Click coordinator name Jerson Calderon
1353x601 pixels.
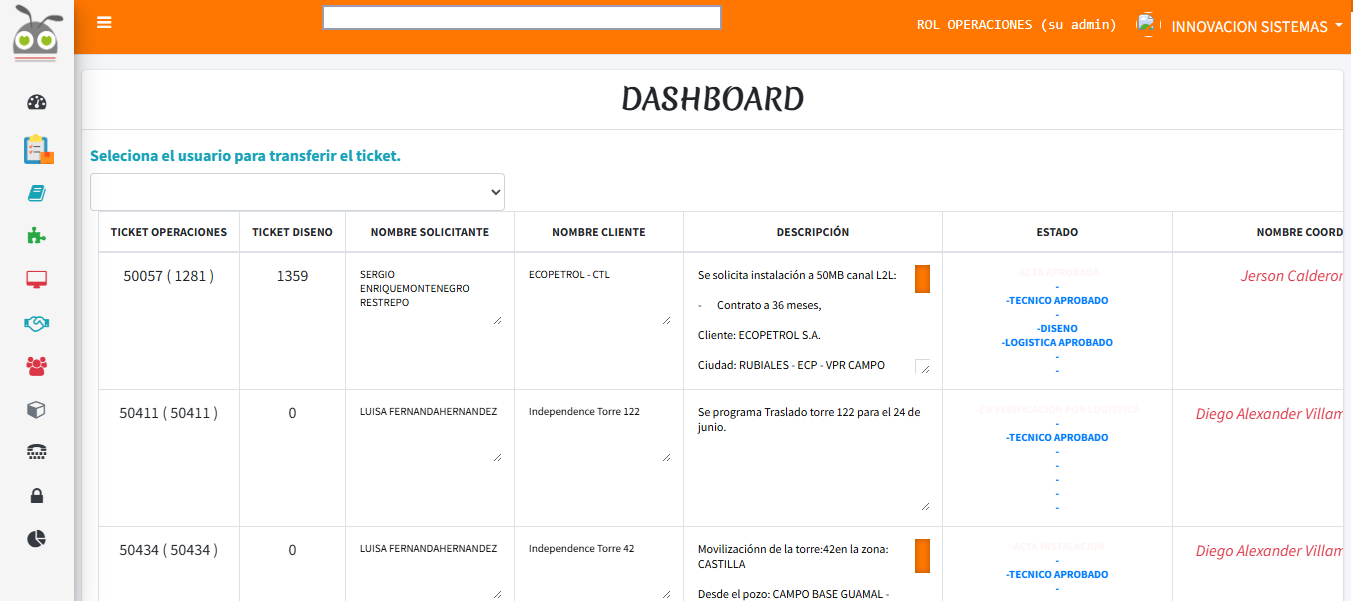[x=1292, y=276]
